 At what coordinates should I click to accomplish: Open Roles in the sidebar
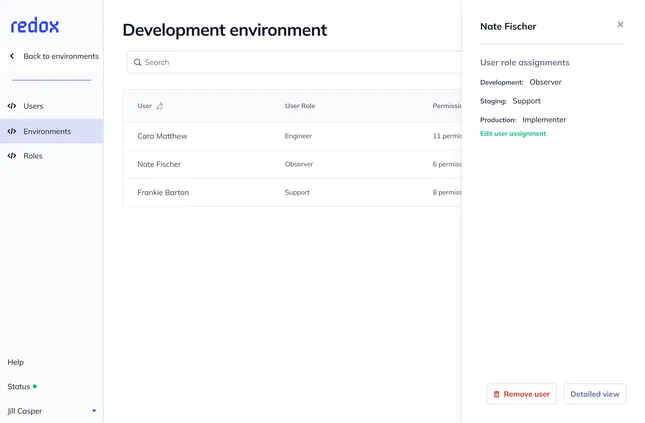[33, 156]
